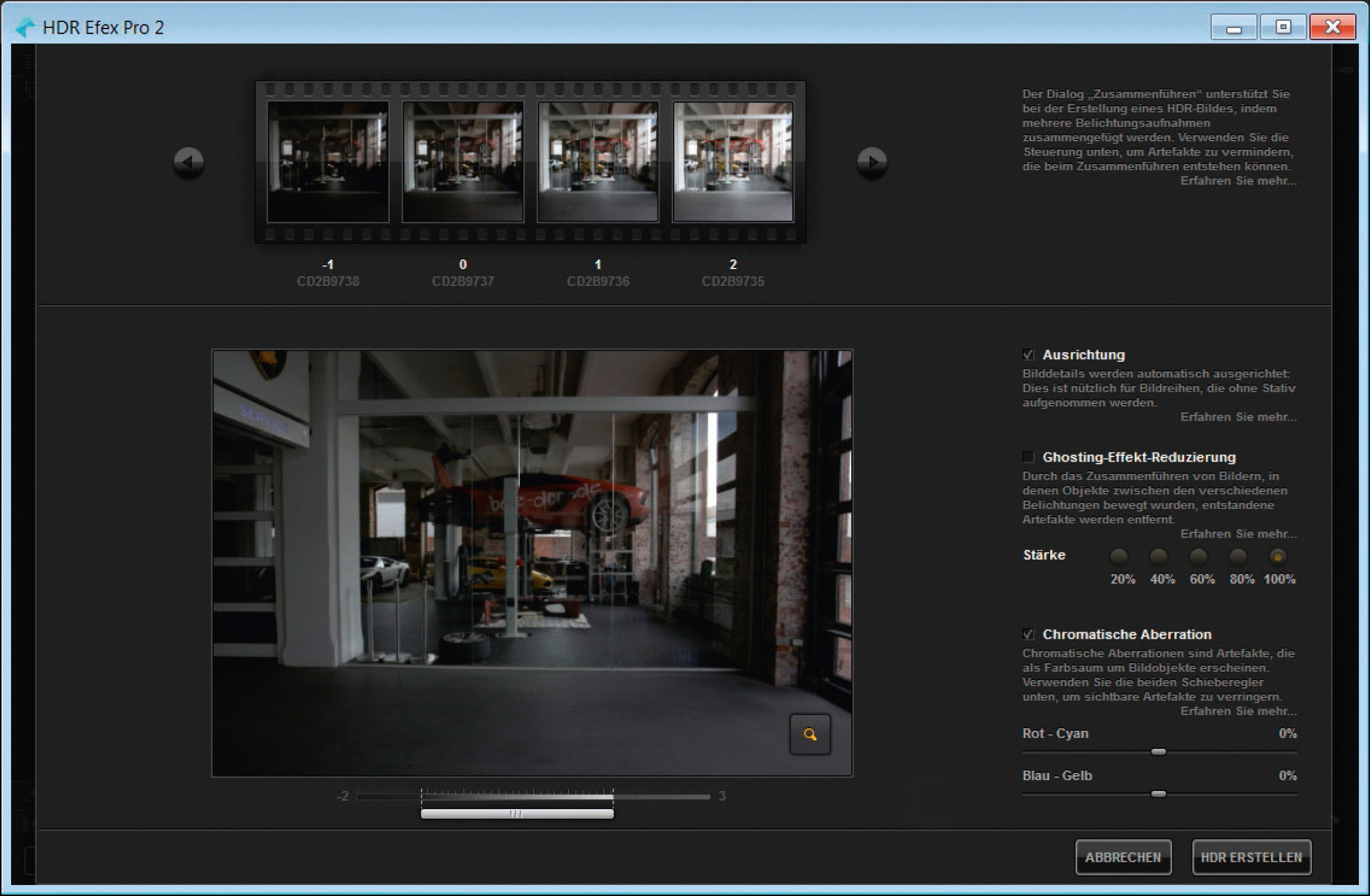Uncheck Chromatische Aberration checkbox
The image size is (1370, 896).
1028,634
